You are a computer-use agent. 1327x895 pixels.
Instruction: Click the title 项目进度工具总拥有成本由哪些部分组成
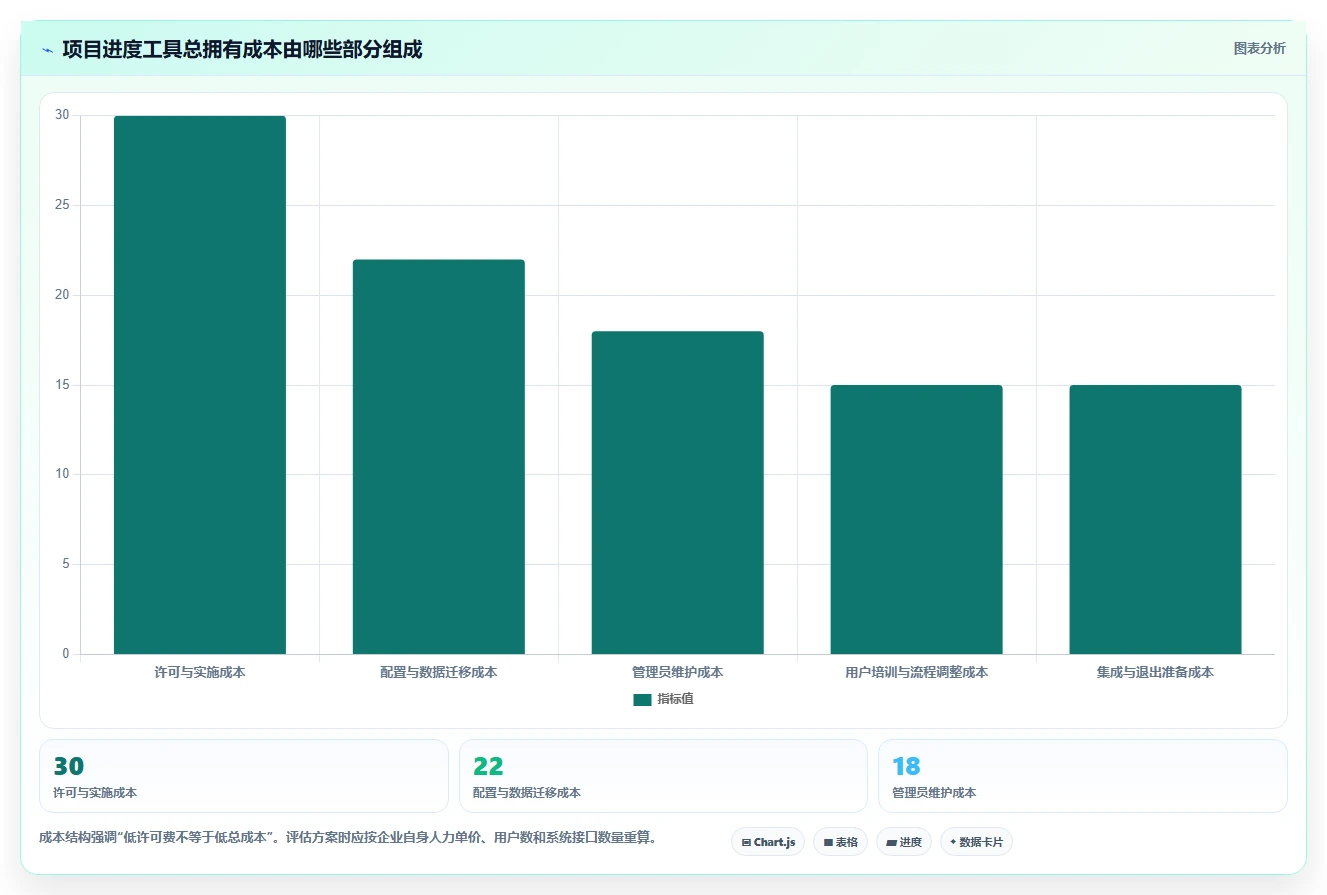tap(242, 49)
